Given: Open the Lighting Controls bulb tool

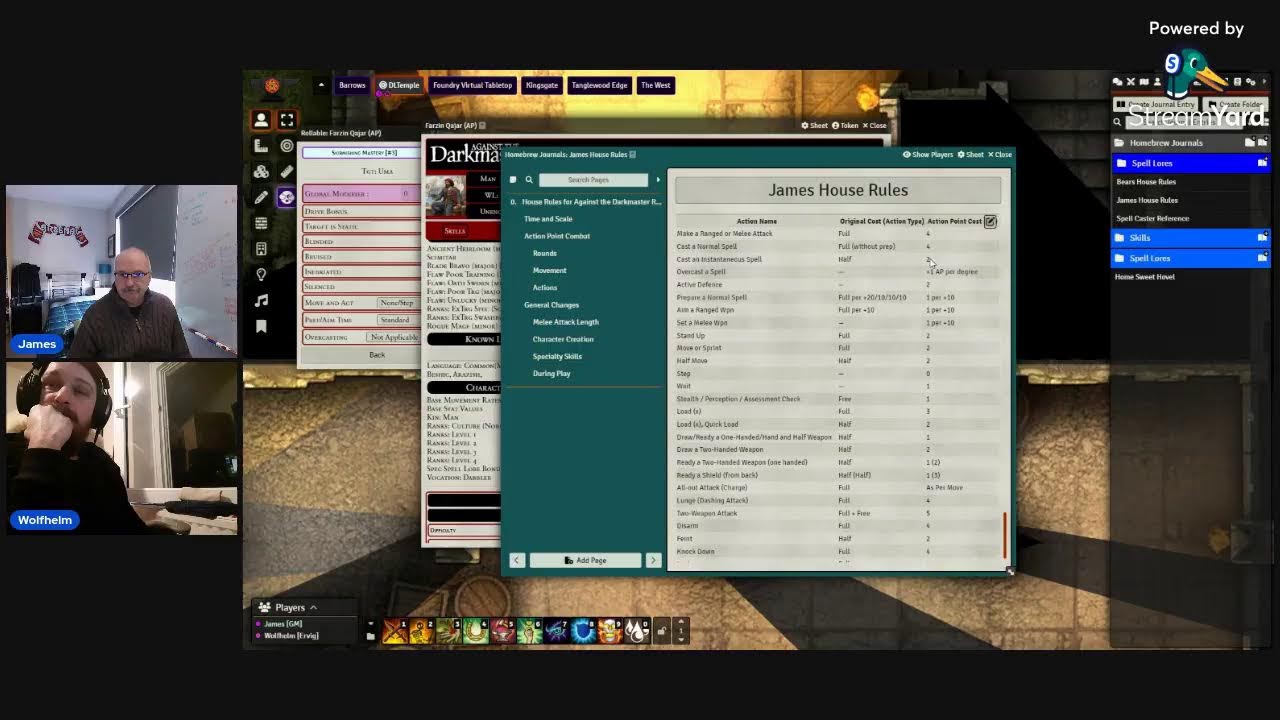Looking at the screenshot, I should (x=261, y=275).
